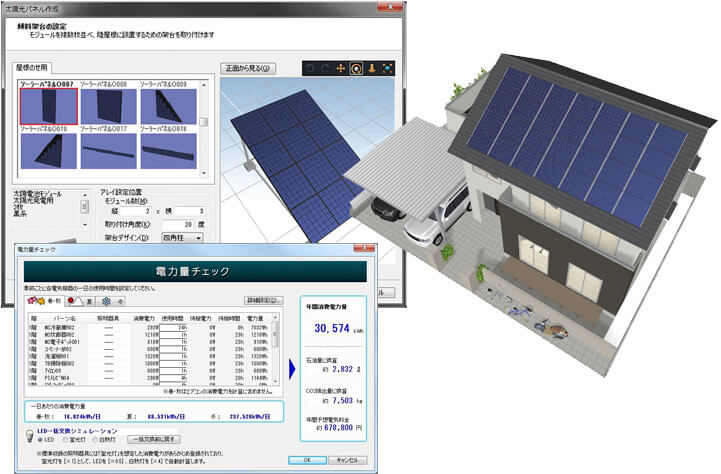Select the pan move cross-arrows tool
This screenshot has width=721, height=474.
tap(340, 69)
